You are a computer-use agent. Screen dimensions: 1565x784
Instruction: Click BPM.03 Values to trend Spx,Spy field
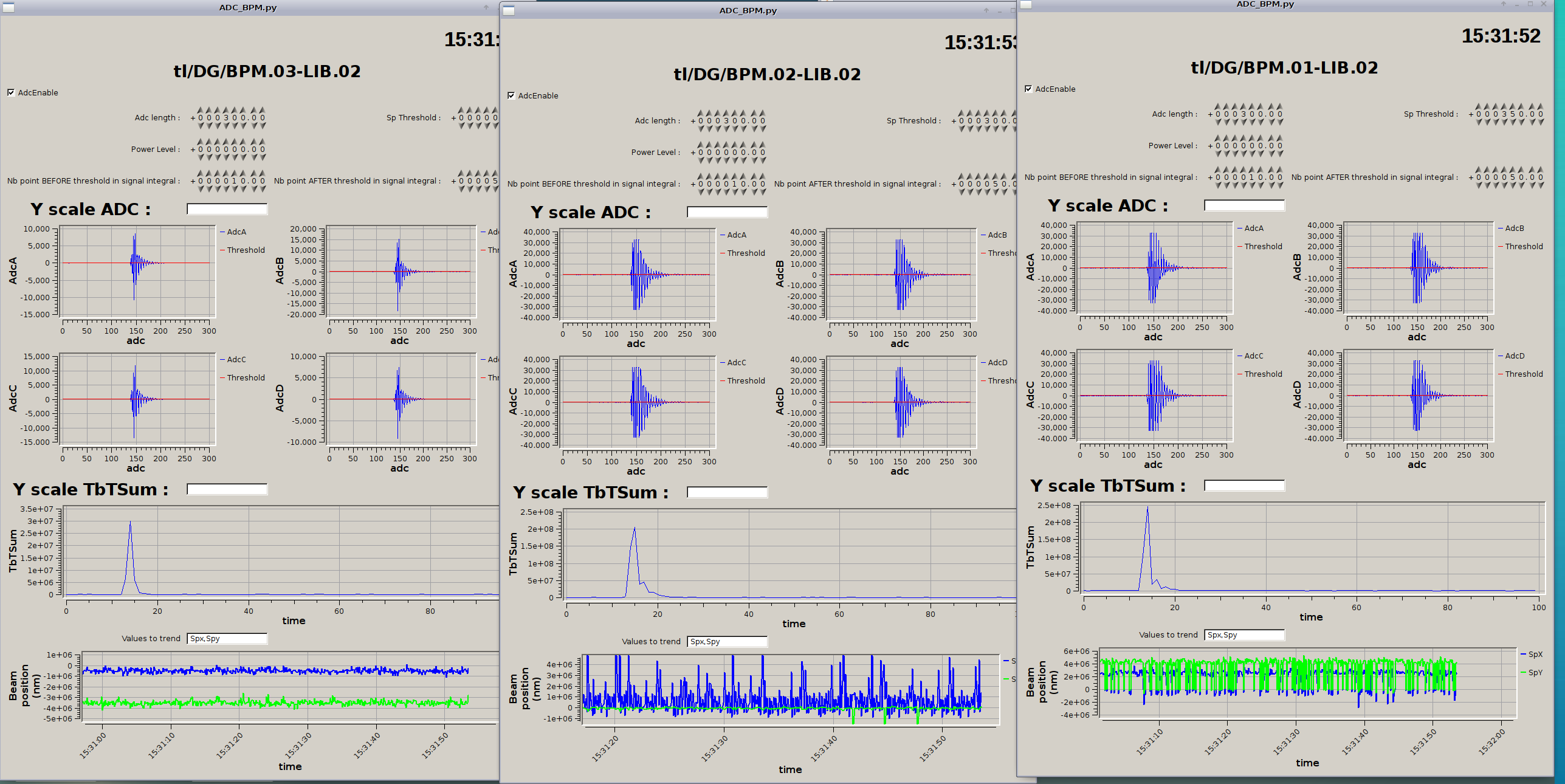227,639
